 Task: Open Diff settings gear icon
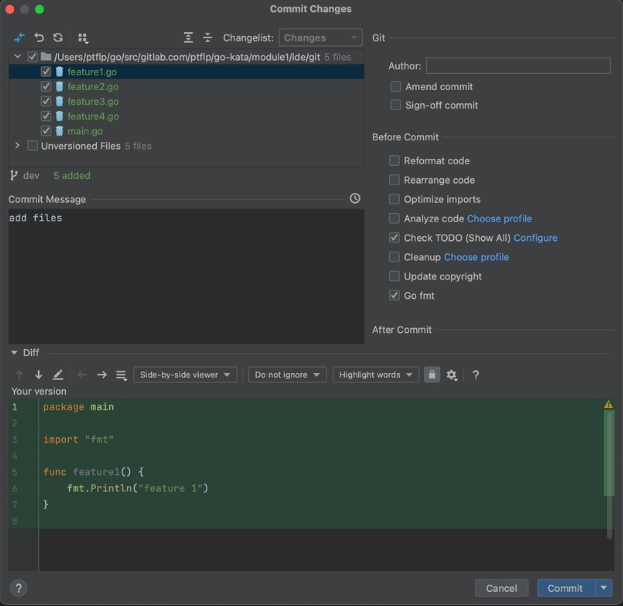point(452,375)
